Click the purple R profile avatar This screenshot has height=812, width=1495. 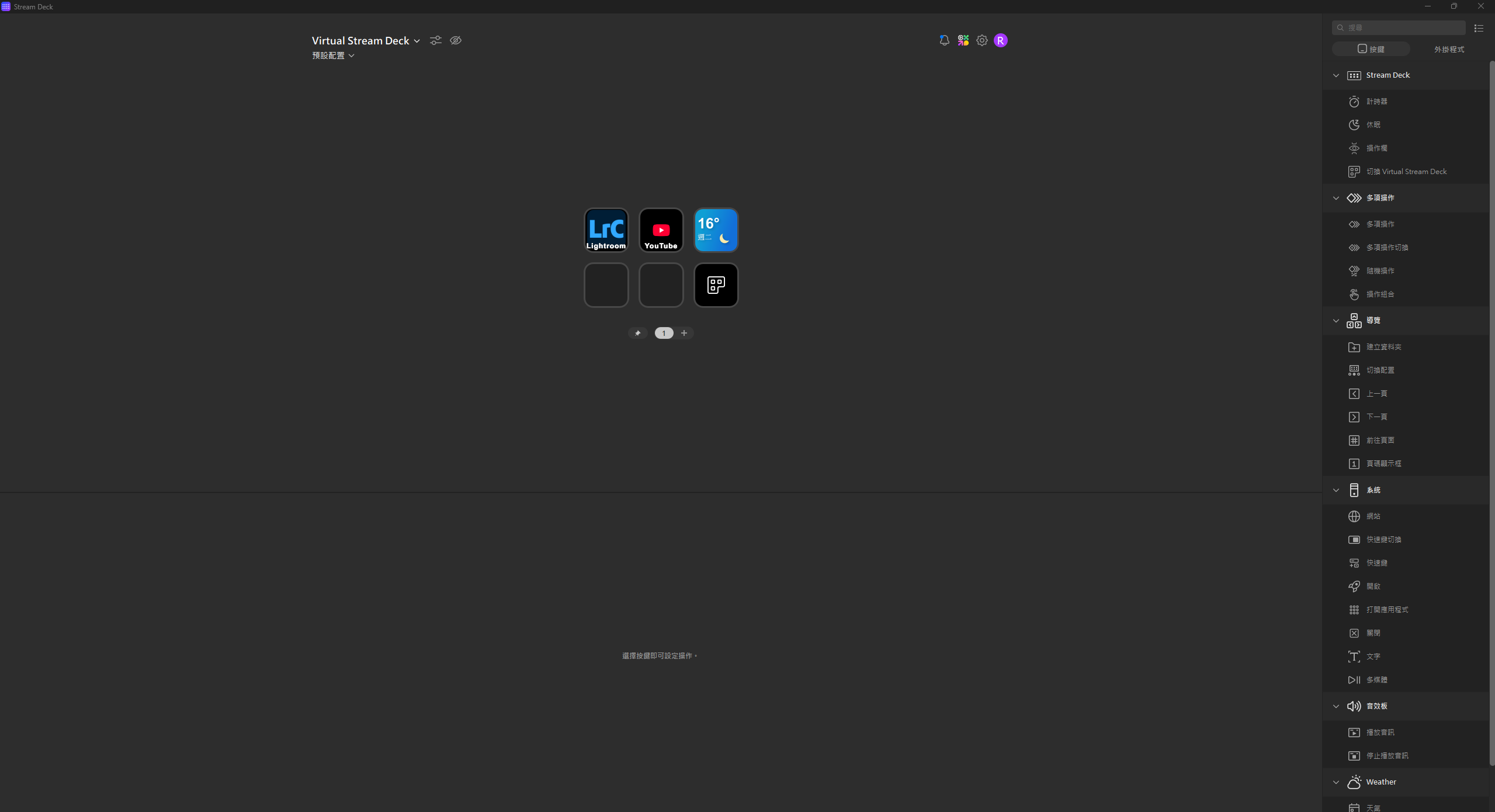[x=1000, y=40]
